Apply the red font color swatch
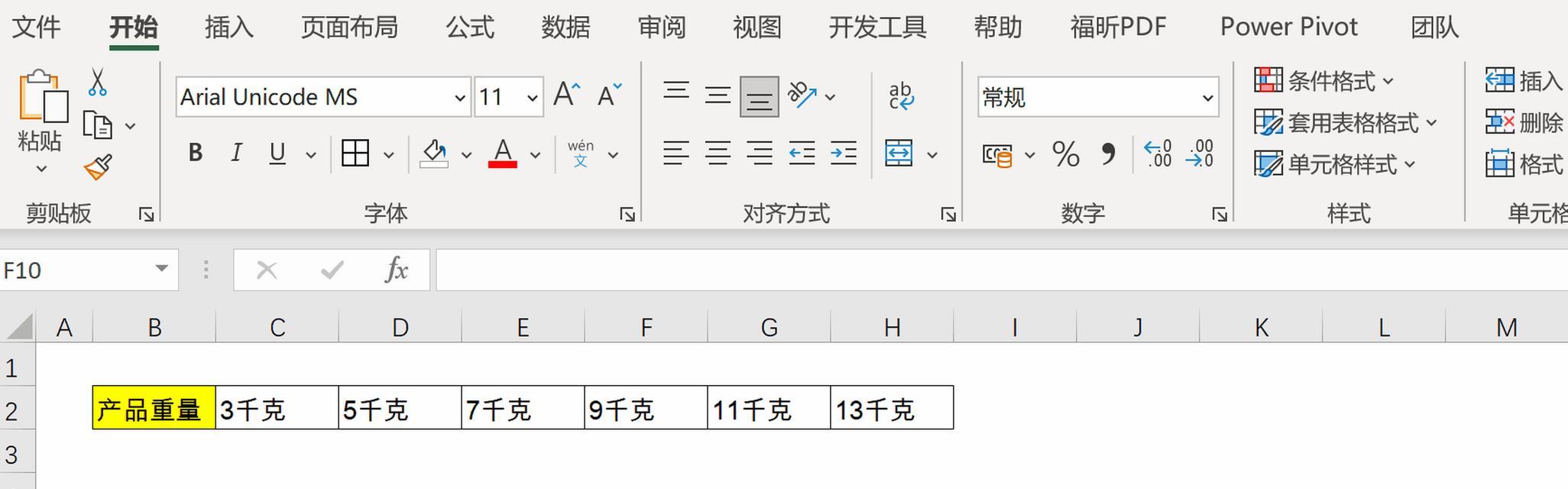The image size is (1568, 489). point(502,154)
